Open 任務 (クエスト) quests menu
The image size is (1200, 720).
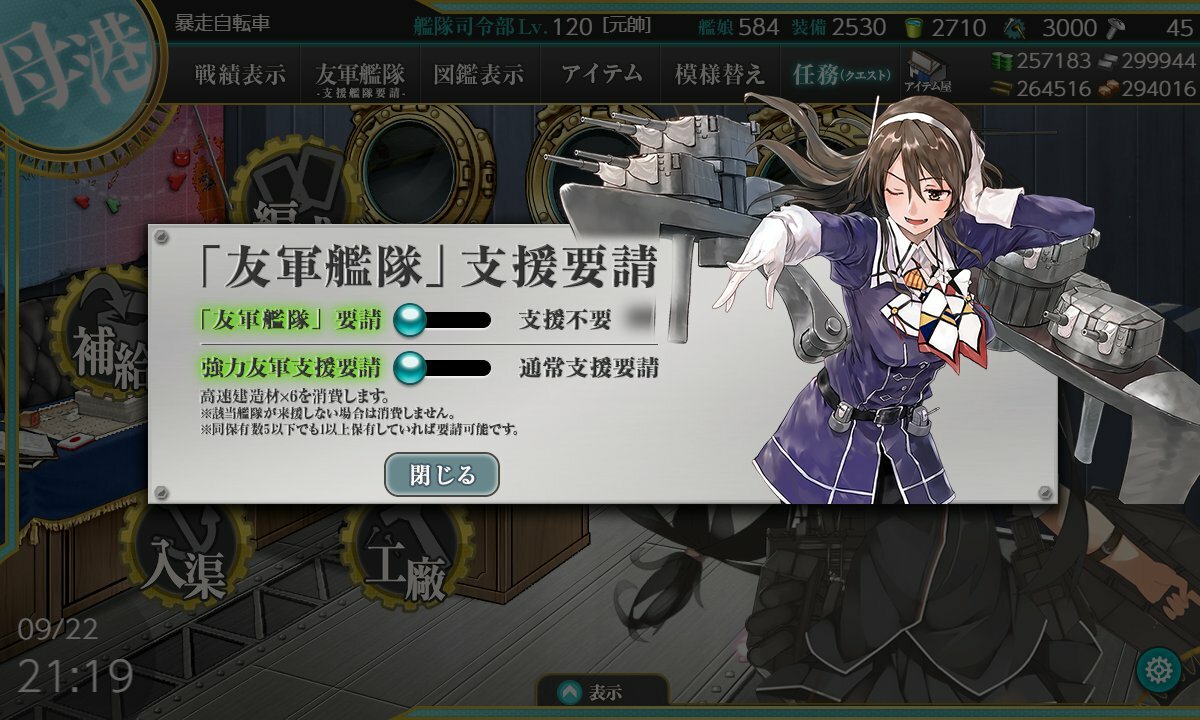point(844,74)
